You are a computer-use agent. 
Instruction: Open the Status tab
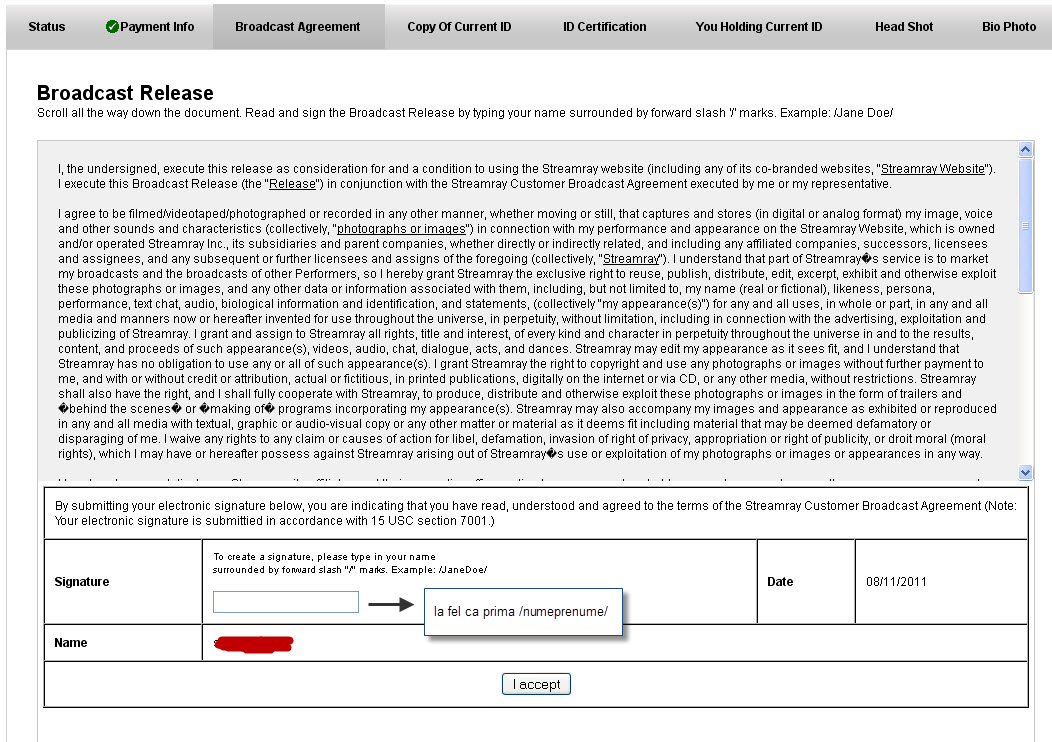tap(46, 27)
